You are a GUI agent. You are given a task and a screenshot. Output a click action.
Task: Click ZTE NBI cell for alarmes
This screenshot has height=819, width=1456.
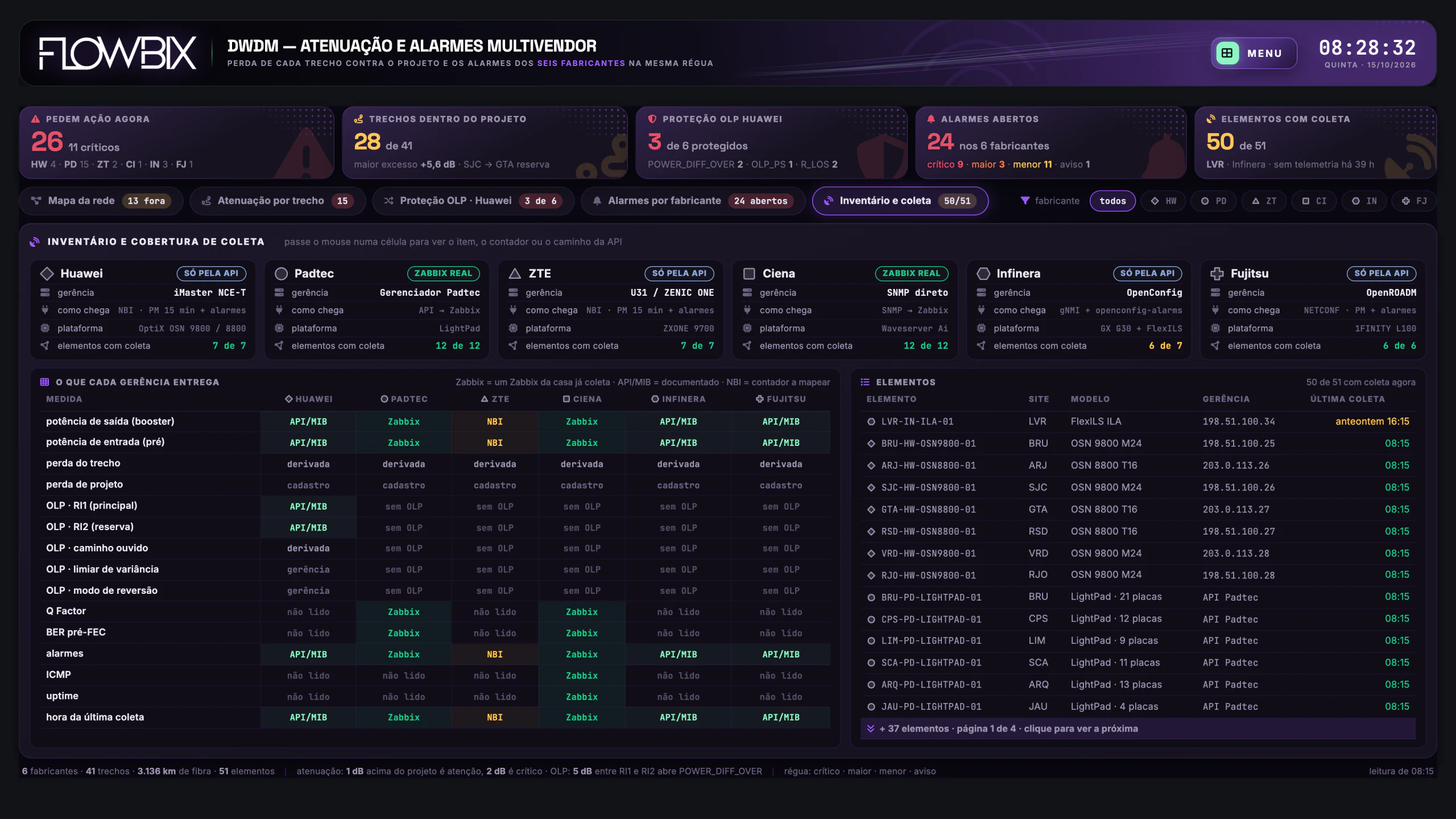[495, 654]
